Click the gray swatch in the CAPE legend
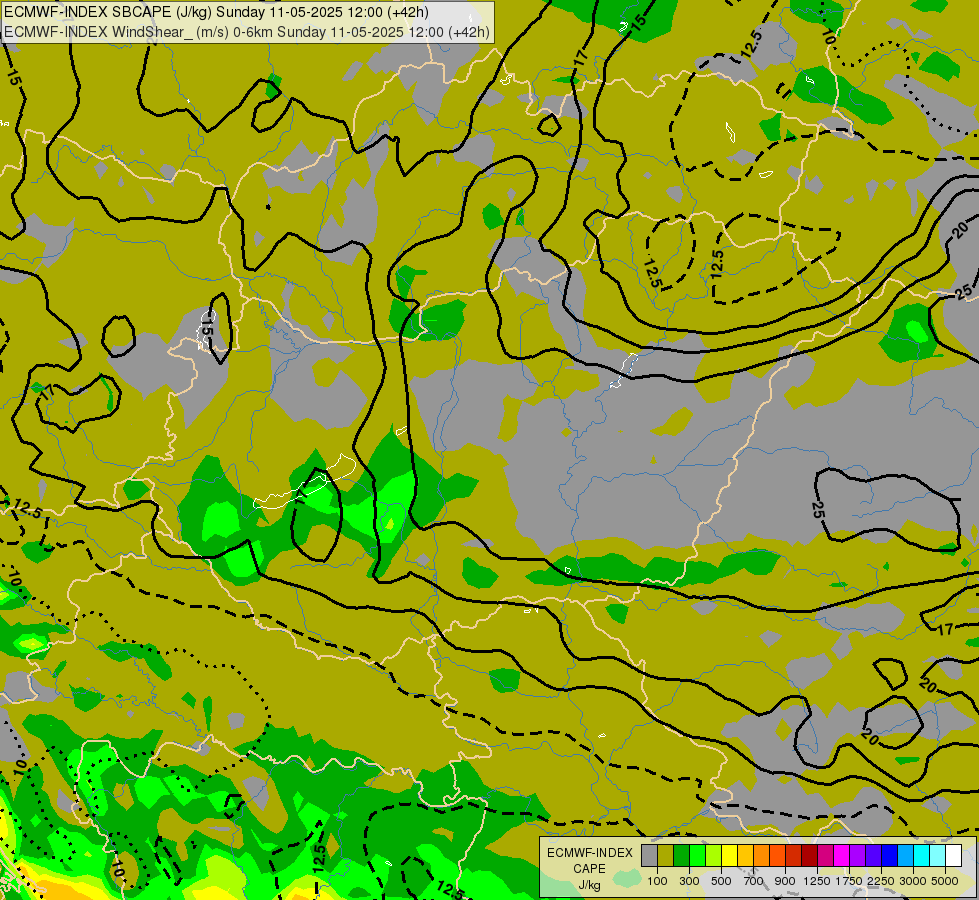 click(650, 856)
